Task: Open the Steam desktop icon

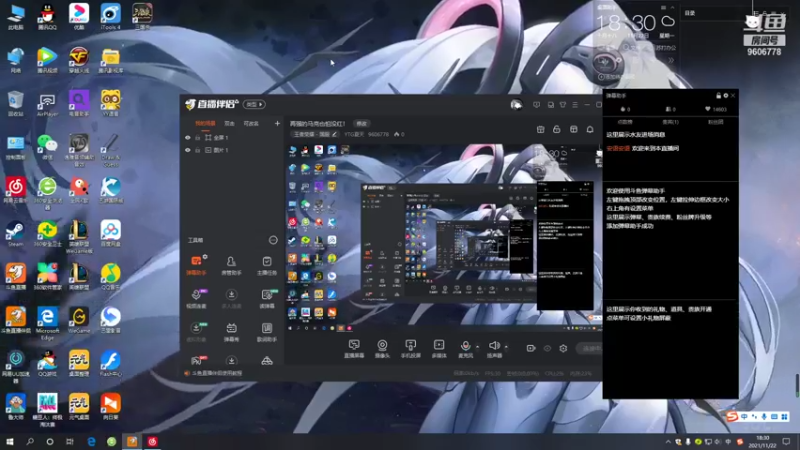Action: [15, 234]
